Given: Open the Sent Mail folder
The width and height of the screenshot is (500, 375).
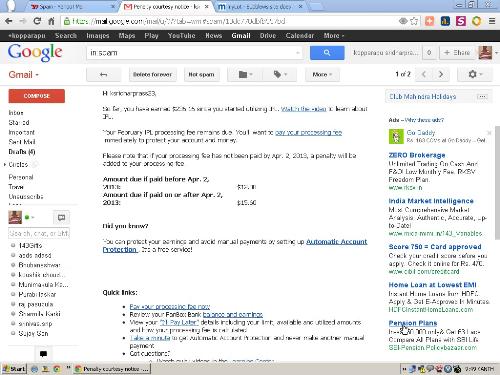Looking at the screenshot, I should tap(22, 142).
